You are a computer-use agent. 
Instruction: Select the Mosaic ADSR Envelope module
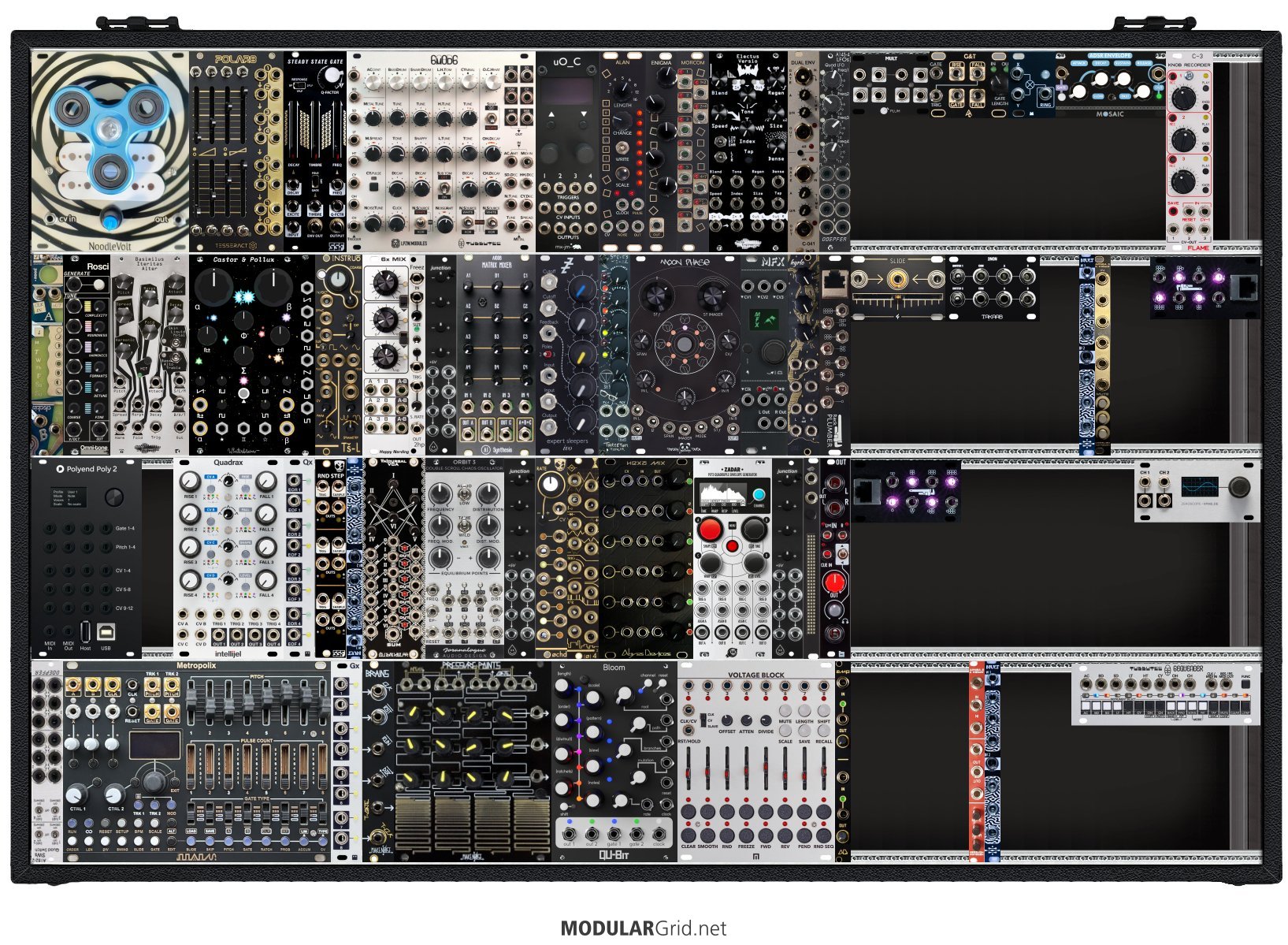click(x=1110, y=84)
